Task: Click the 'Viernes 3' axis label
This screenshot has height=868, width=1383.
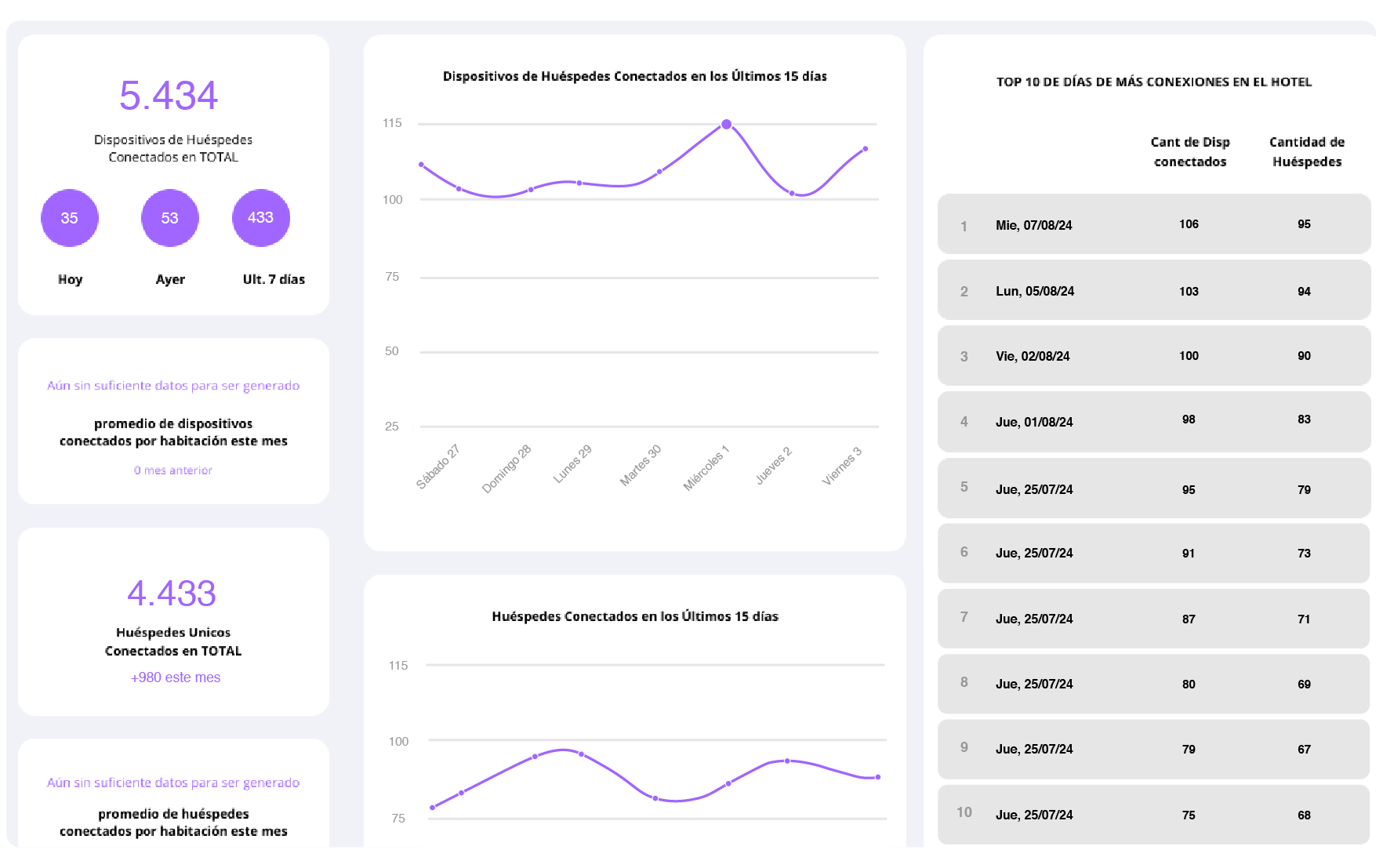Action: coord(841,467)
